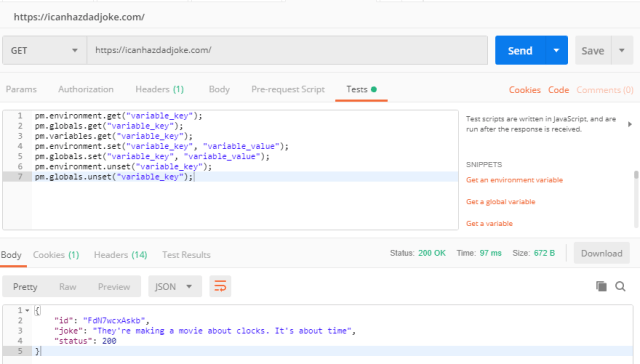Click the 672 B size value
This screenshot has height=364, width=640.
pyautogui.click(x=544, y=253)
